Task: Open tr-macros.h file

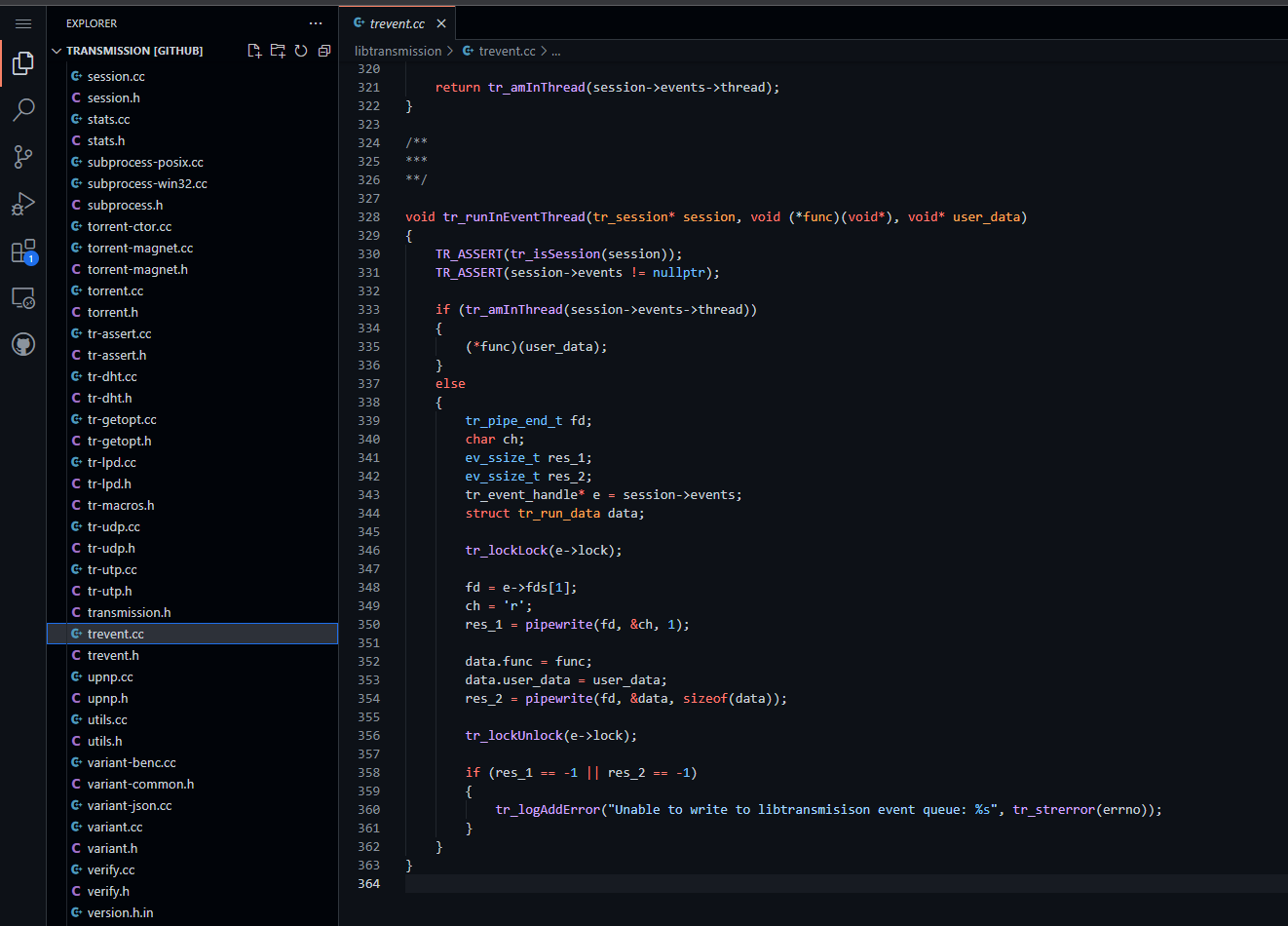Action: pos(193,505)
